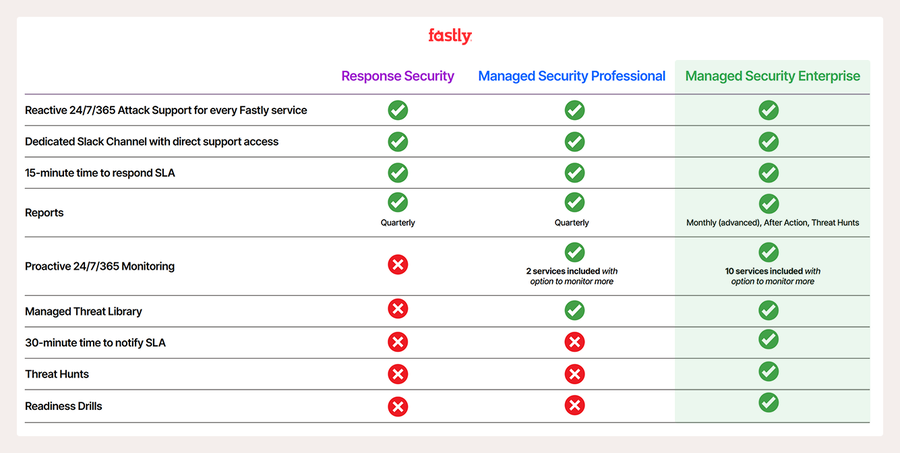Click Professional red X for Threat Hunts

point(574,374)
